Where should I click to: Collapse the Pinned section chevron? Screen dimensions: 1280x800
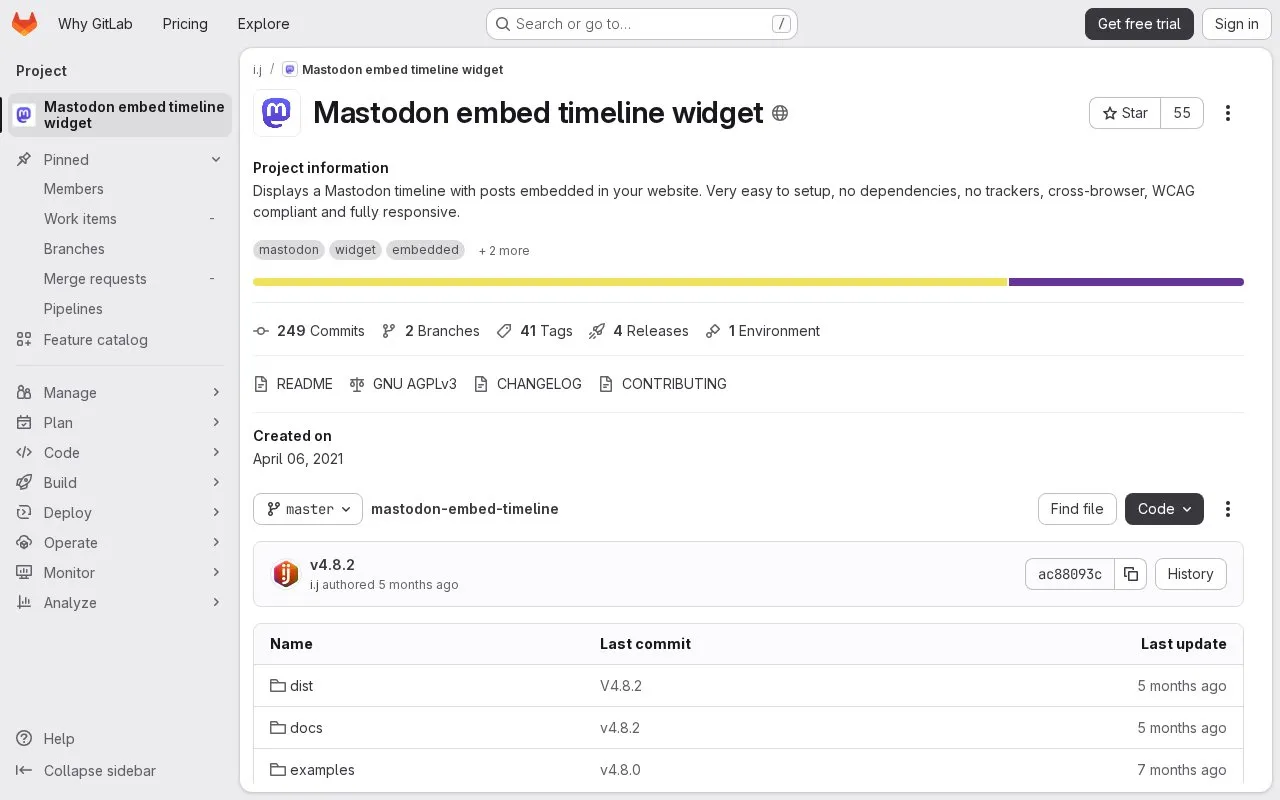pos(216,160)
